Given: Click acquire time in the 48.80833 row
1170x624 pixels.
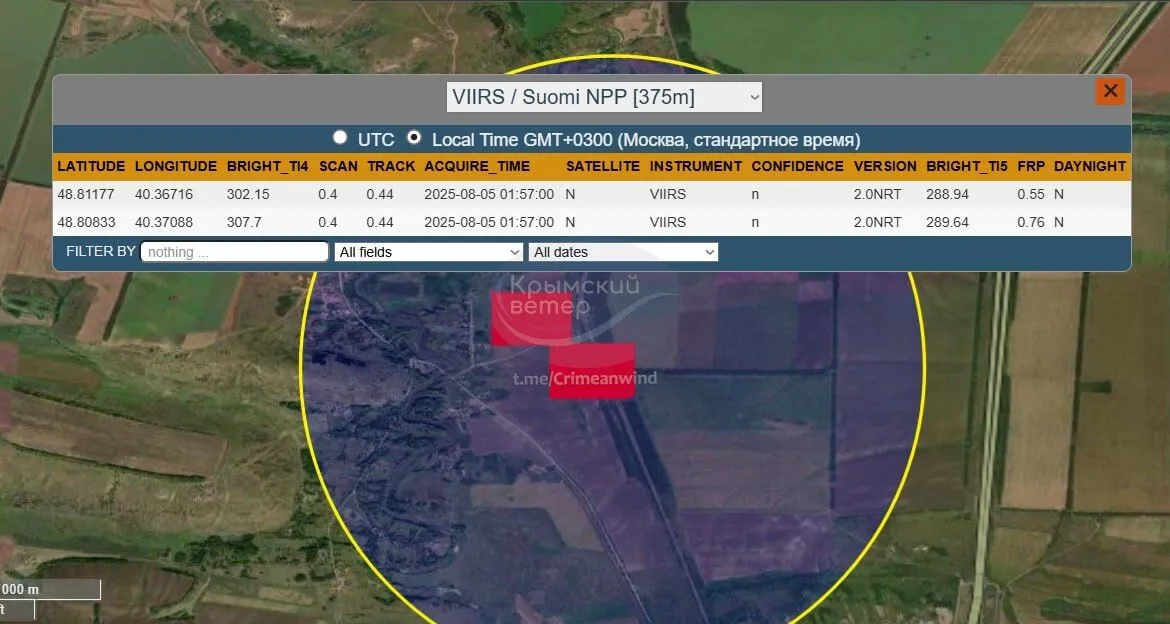Looking at the screenshot, I should click(x=489, y=222).
